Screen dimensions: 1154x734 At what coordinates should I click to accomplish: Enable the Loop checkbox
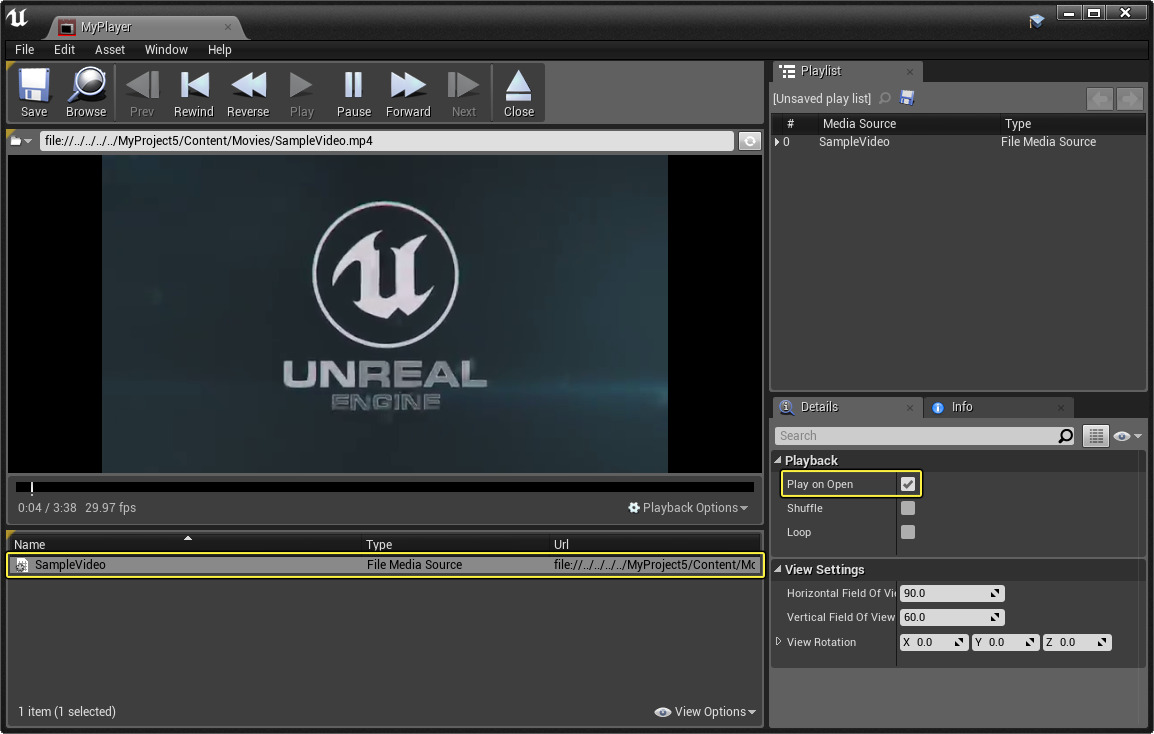click(907, 532)
